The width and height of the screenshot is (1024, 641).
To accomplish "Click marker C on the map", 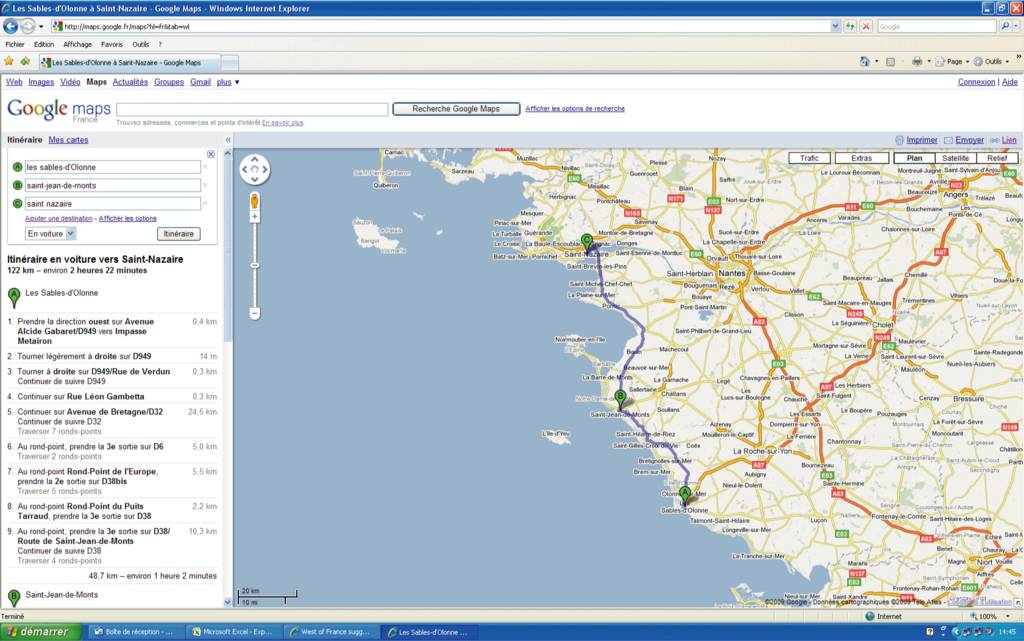I will point(586,243).
